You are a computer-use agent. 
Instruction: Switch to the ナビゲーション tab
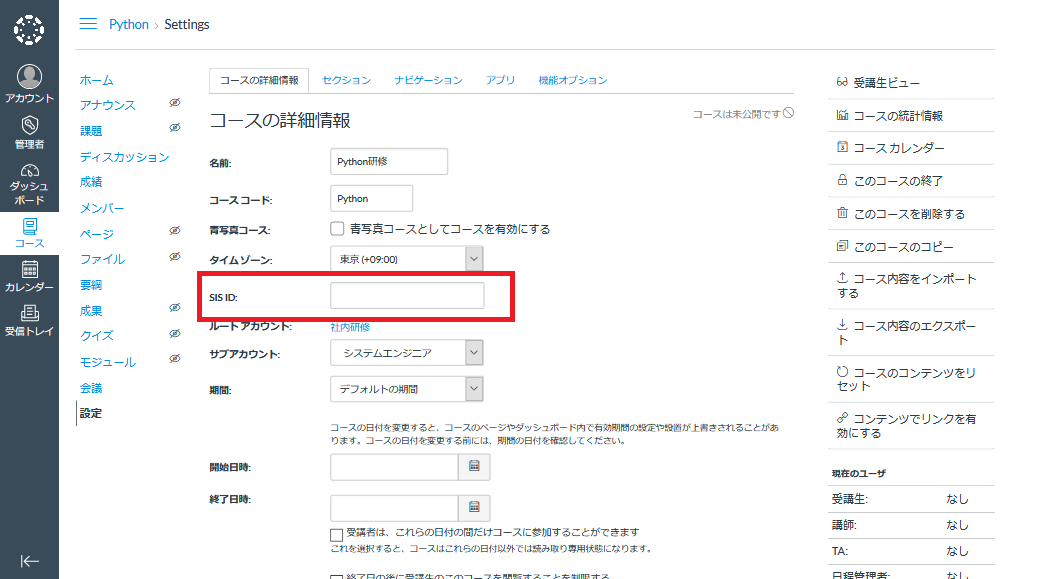pos(428,80)
